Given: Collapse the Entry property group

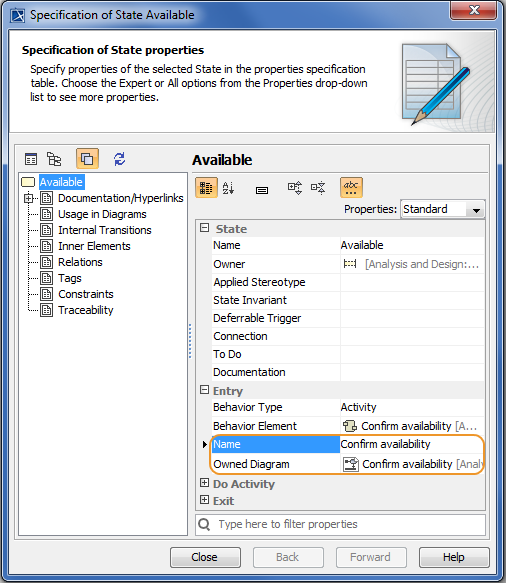Looking at the screenshot, I should click(x=204, y=390).
